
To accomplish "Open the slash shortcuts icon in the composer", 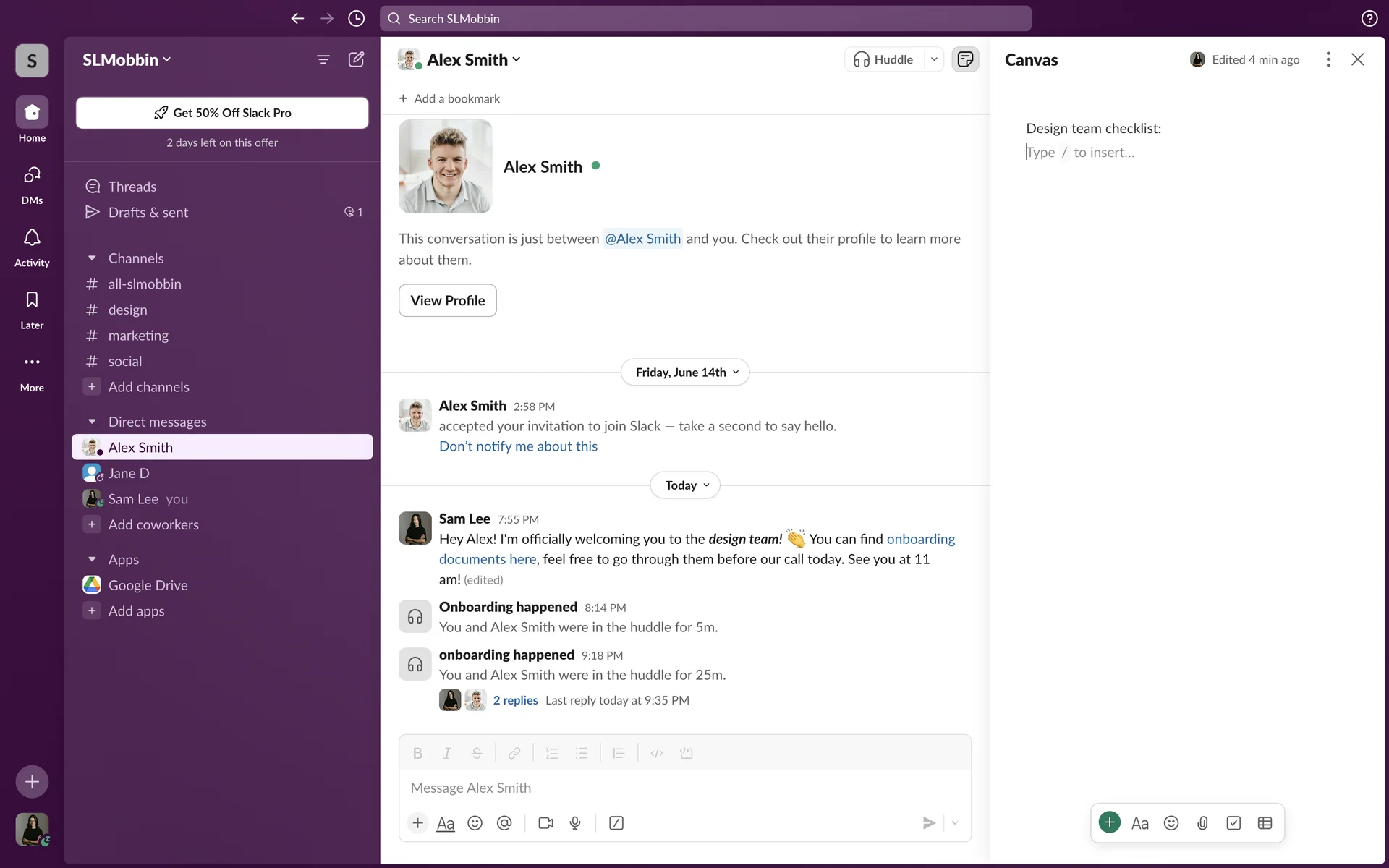I will 616,823.
